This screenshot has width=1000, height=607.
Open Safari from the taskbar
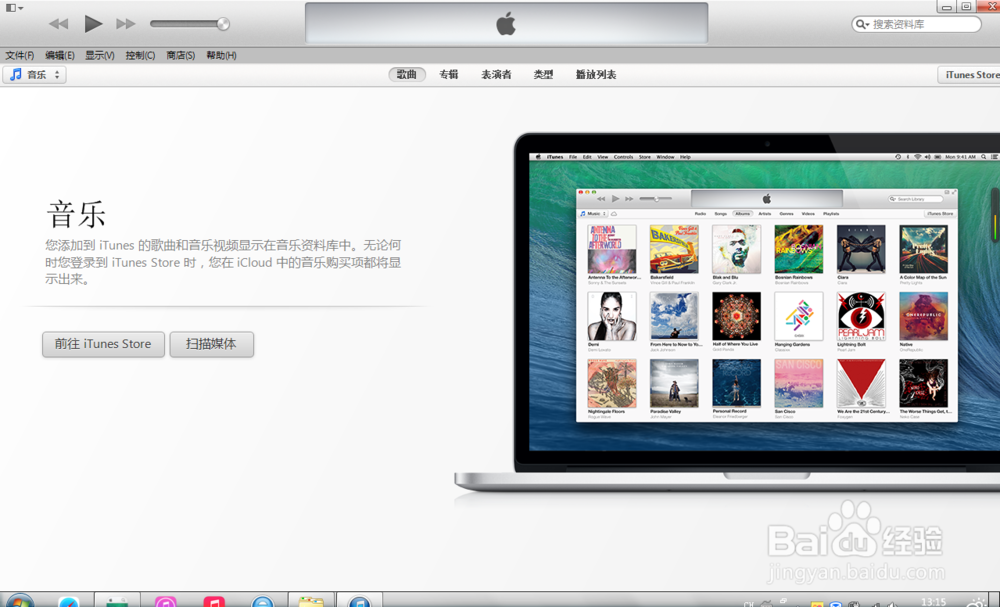point(68,601)
